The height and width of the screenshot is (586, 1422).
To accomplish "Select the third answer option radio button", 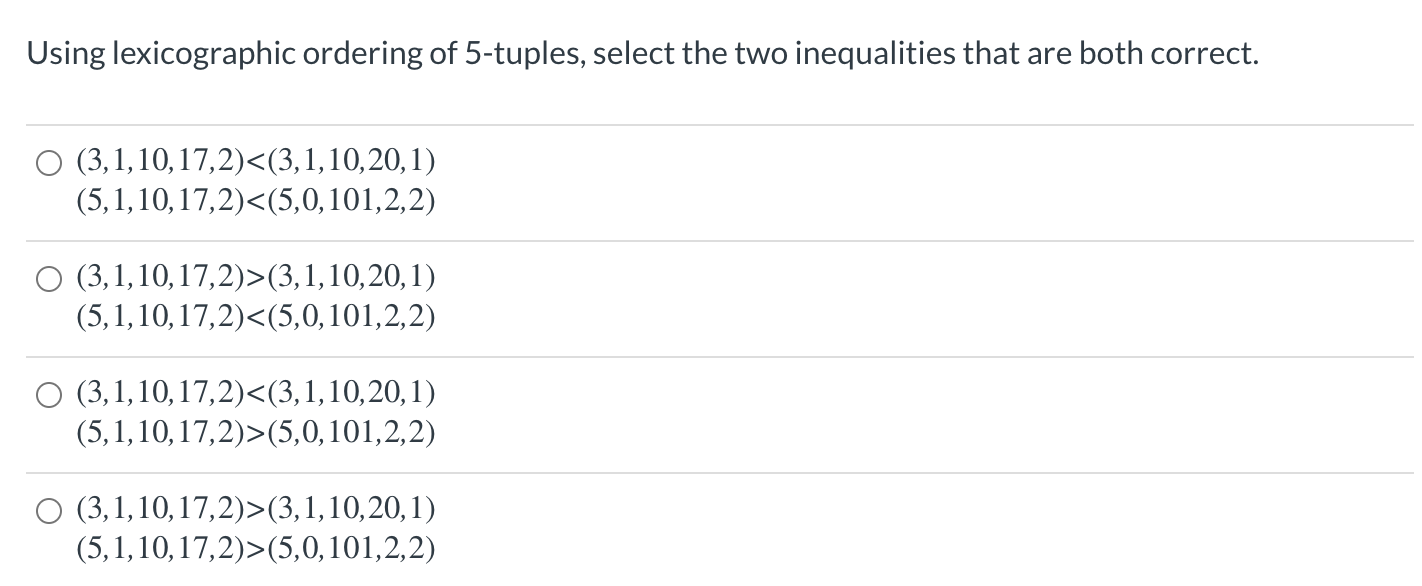I will tap(47, 393).
